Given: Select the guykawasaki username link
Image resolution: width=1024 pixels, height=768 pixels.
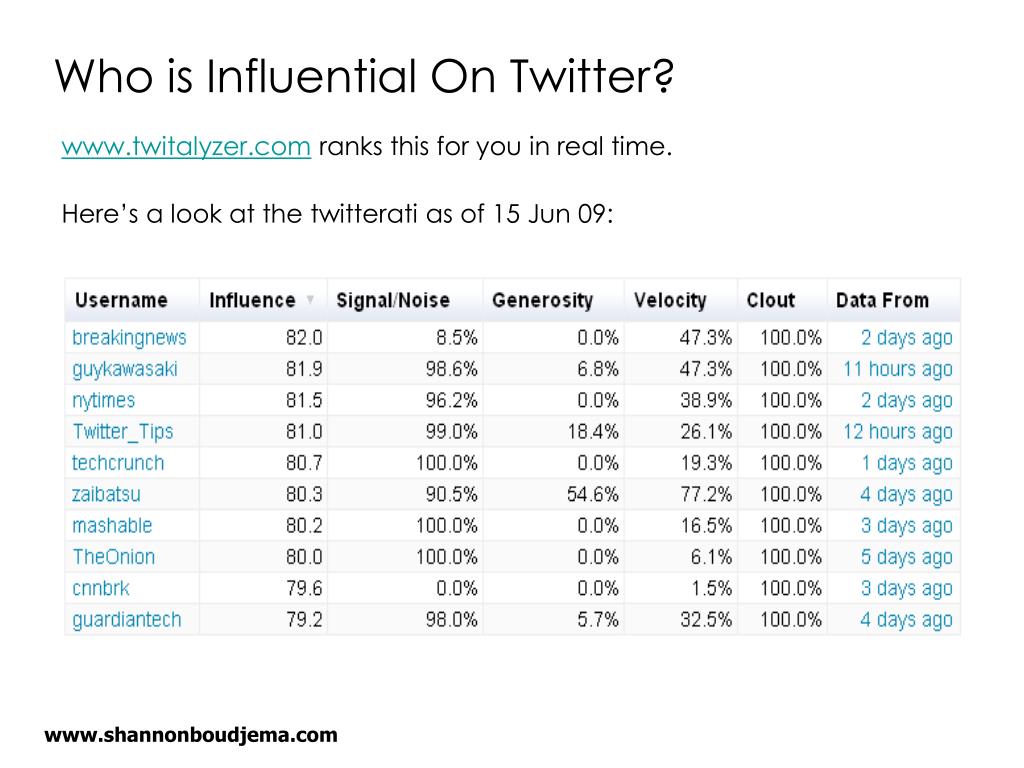Looking at the screenshot, I should [x=125, y=369].
